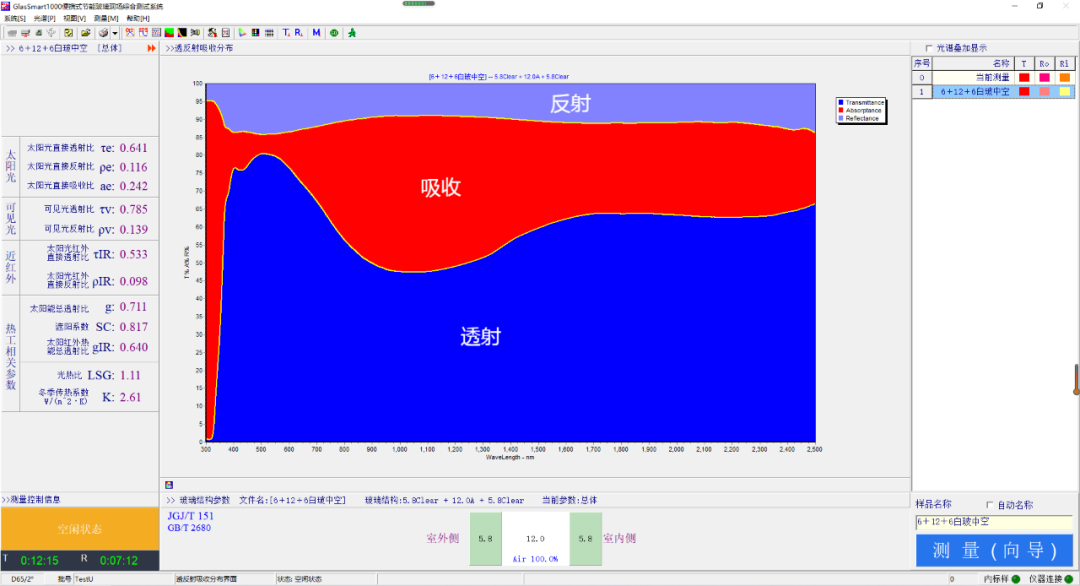This screenshot has height=586, width=1080.
Task: Click the Ro swatch of 6+12+6白玻中空 row
Action: pos(1044,92)
